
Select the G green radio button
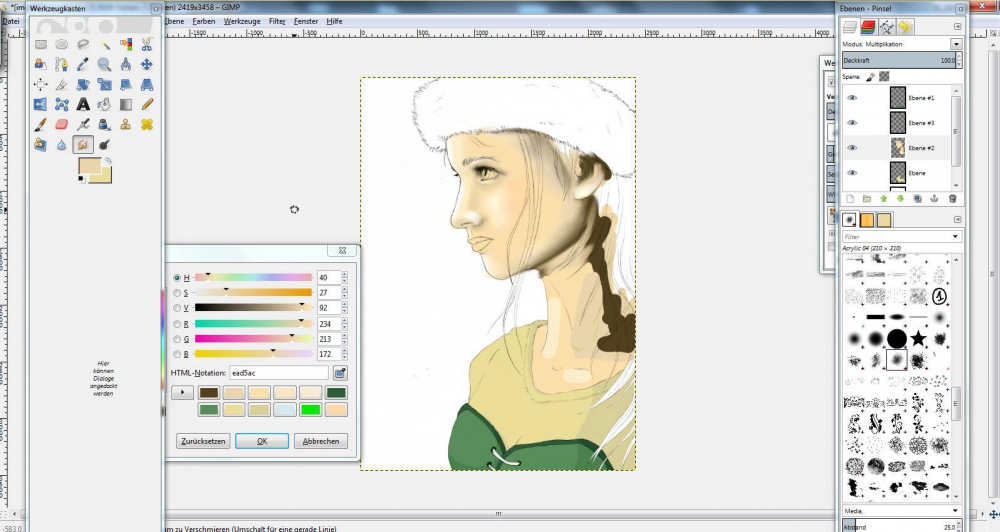pos(177,339)
